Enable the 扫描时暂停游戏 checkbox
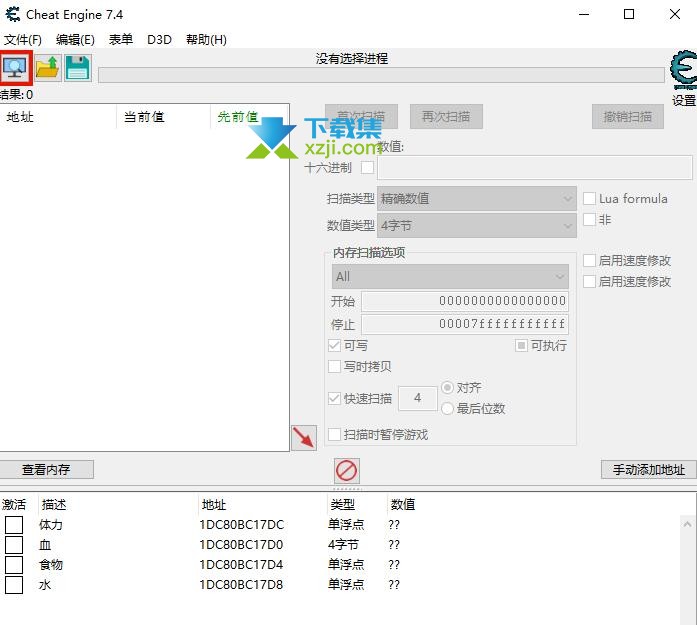 335,435
